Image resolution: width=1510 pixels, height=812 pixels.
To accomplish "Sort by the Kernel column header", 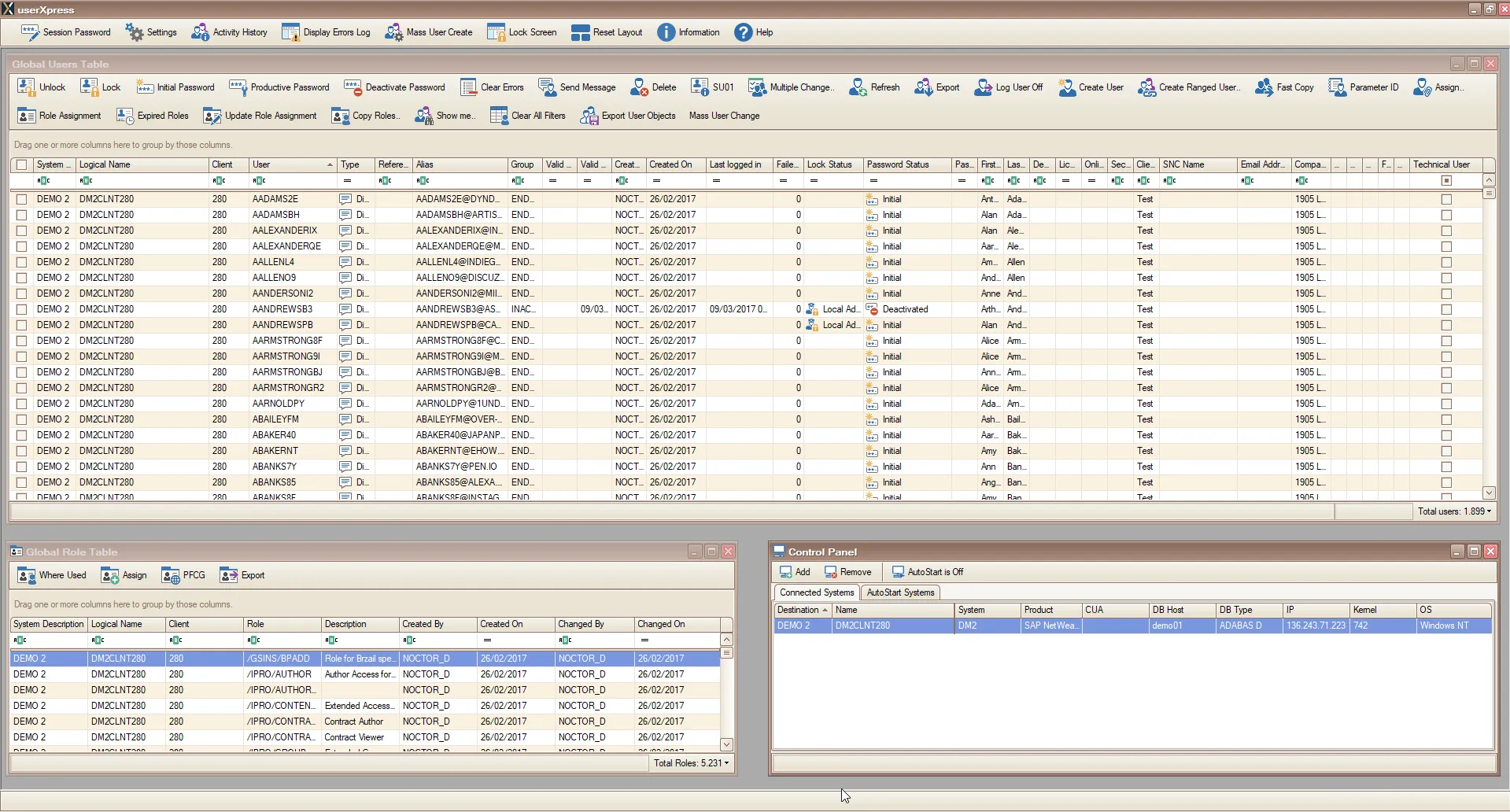I will point(1383,610).
